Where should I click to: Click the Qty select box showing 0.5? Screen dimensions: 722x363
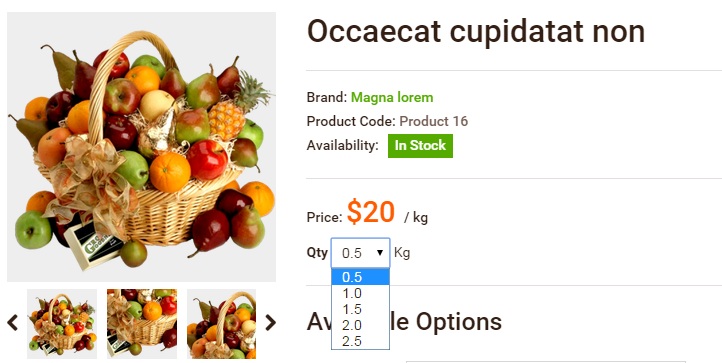coord(361,252)
